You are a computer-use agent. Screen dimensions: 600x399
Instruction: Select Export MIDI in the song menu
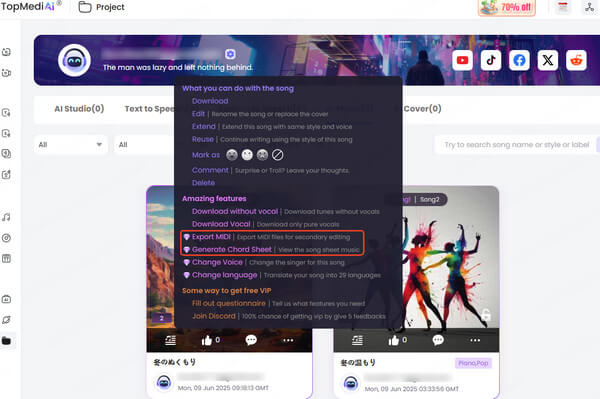211,237
